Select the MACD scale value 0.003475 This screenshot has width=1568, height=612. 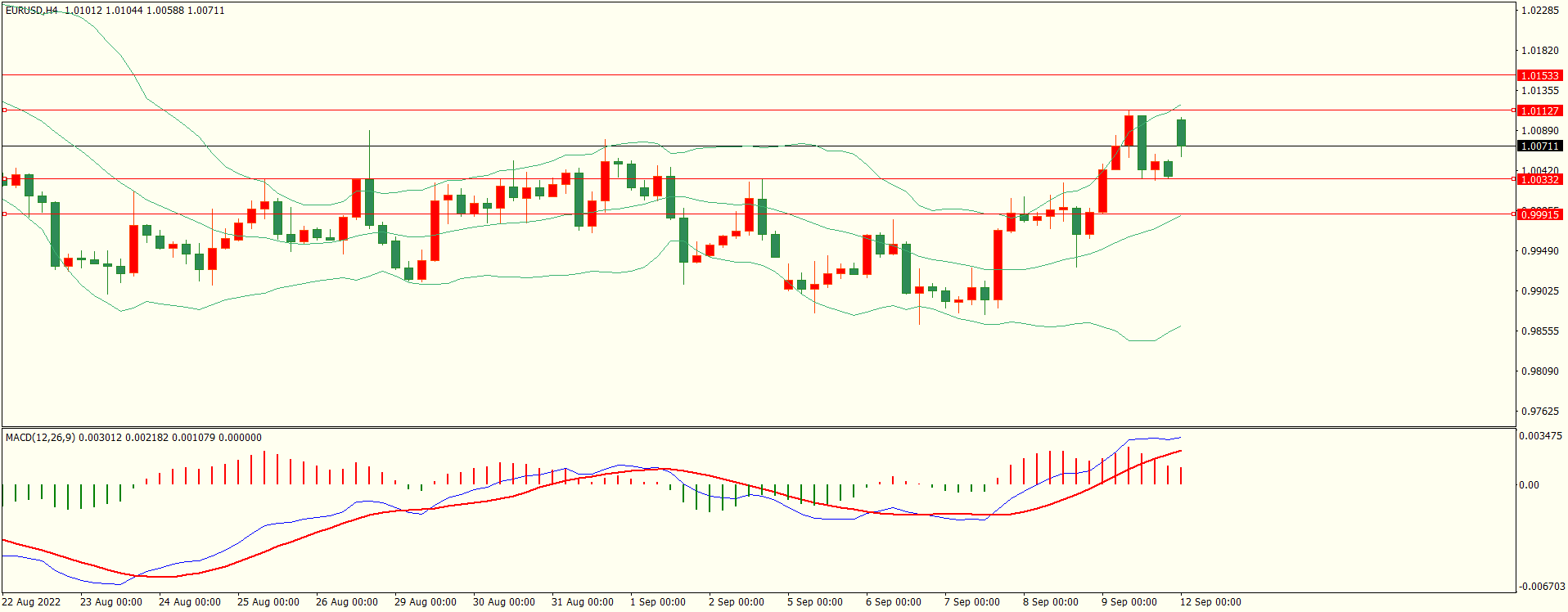[1540, 436]
